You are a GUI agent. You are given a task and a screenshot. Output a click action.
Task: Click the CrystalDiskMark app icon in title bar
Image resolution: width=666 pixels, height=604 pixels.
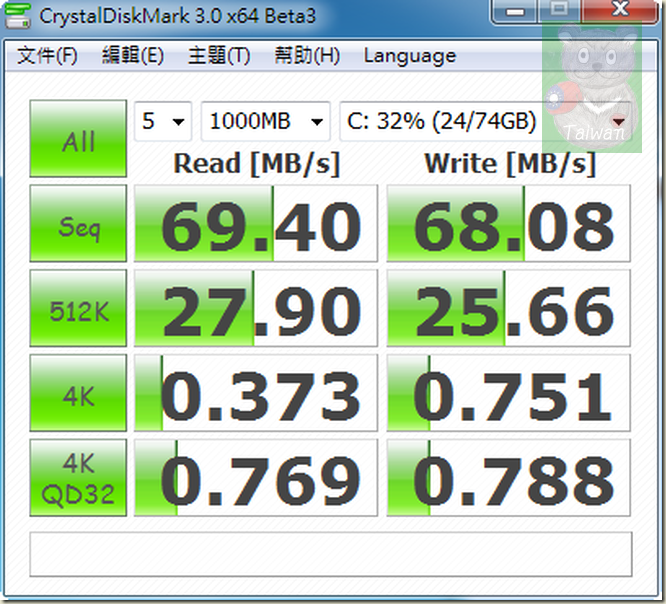coord(17,16)
